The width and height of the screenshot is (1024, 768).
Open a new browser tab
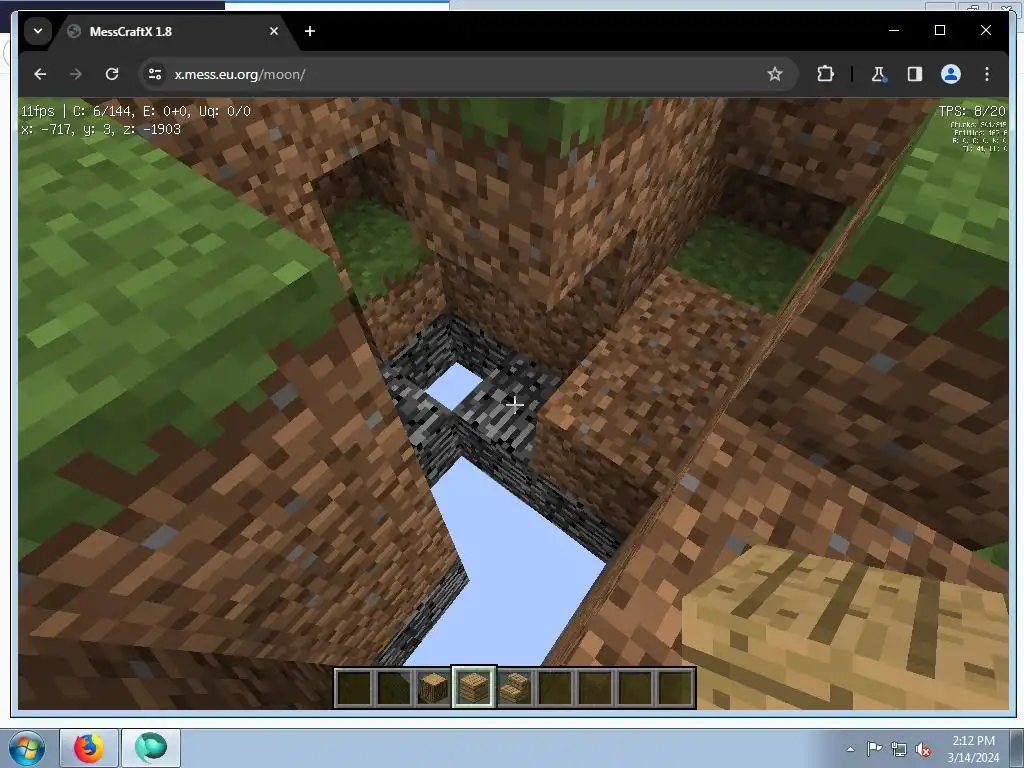(x=310, y=31)
